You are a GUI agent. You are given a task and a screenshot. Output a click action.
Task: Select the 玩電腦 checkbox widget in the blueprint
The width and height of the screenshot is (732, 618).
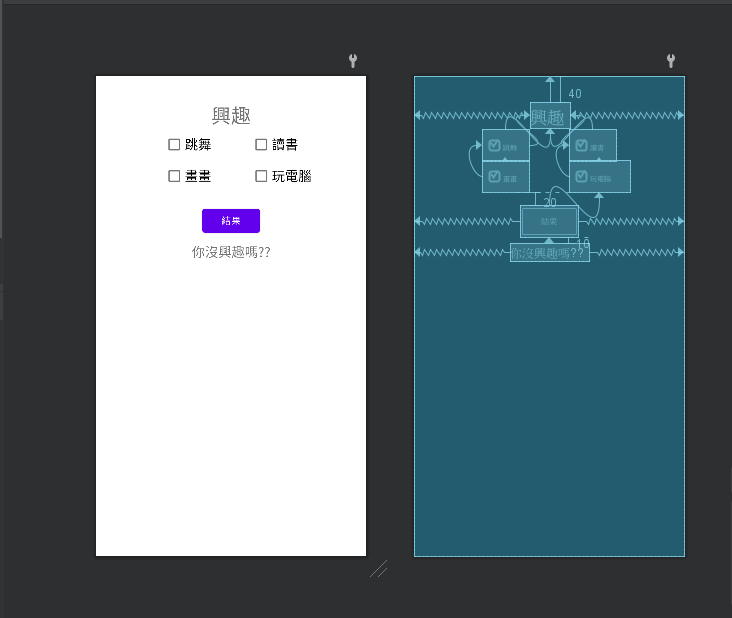(x=600, y=176)
